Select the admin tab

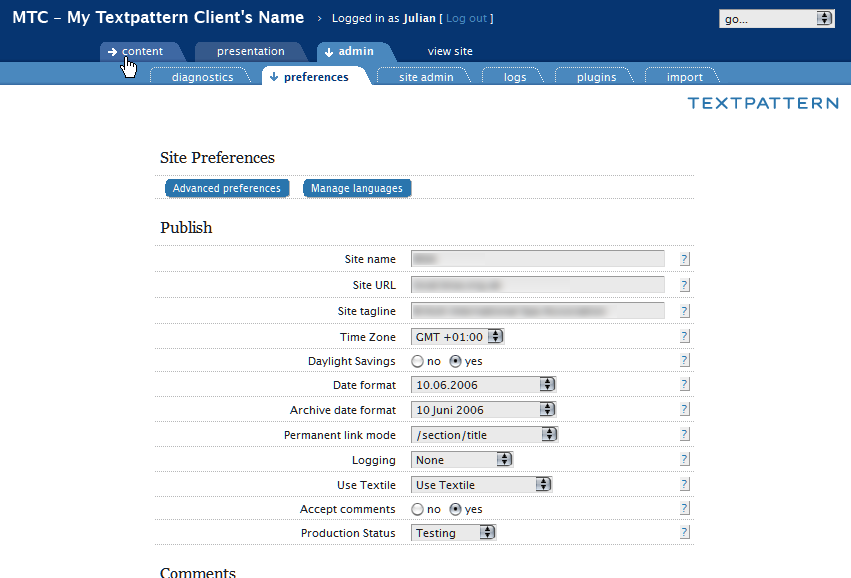pyautogui.click(x=355, y=52)
